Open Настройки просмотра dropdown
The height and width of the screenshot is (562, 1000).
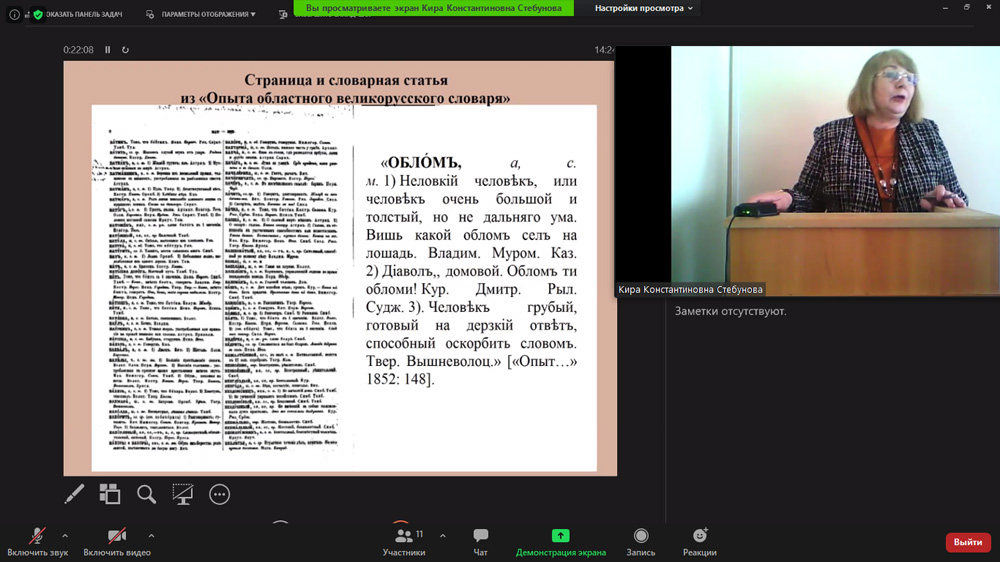tap(643, 8)
